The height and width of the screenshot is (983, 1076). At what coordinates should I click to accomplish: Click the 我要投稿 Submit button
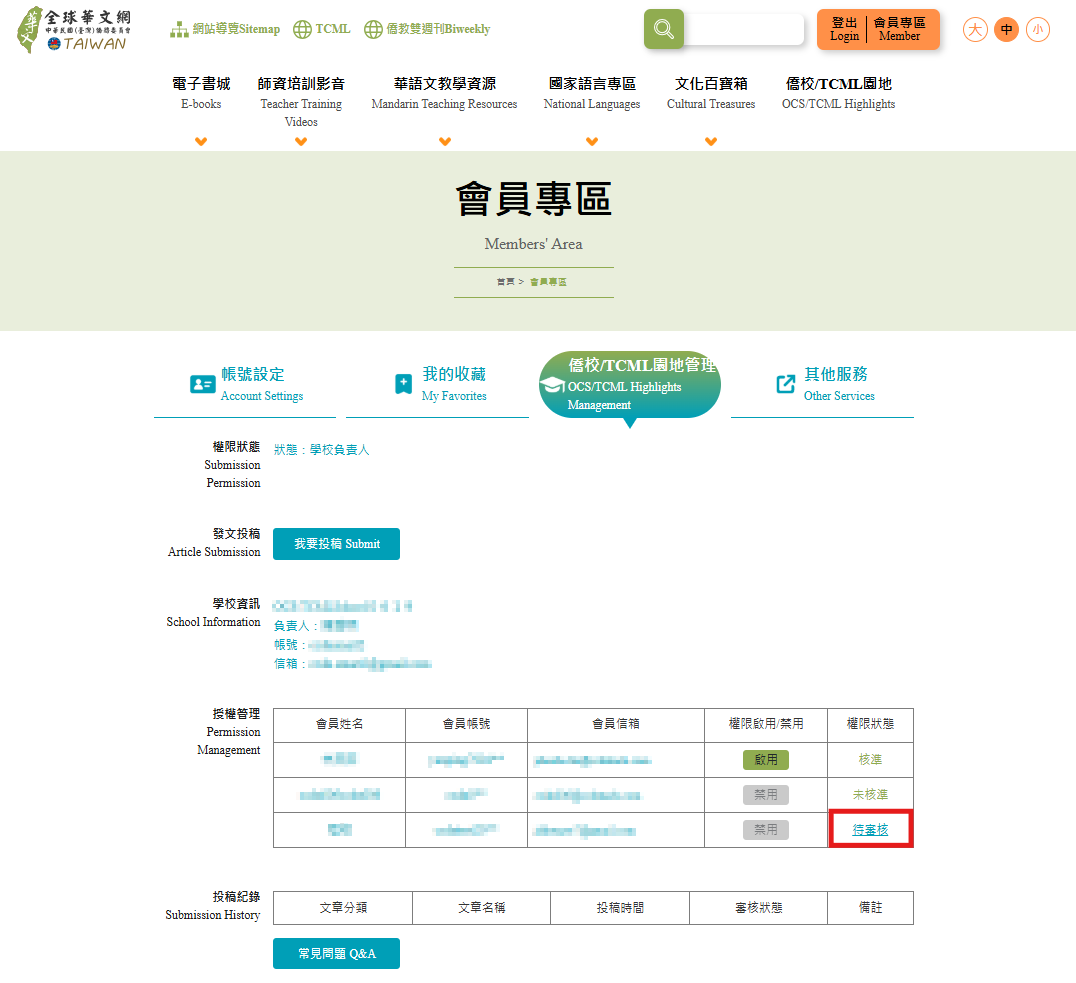tap(336, 544)
